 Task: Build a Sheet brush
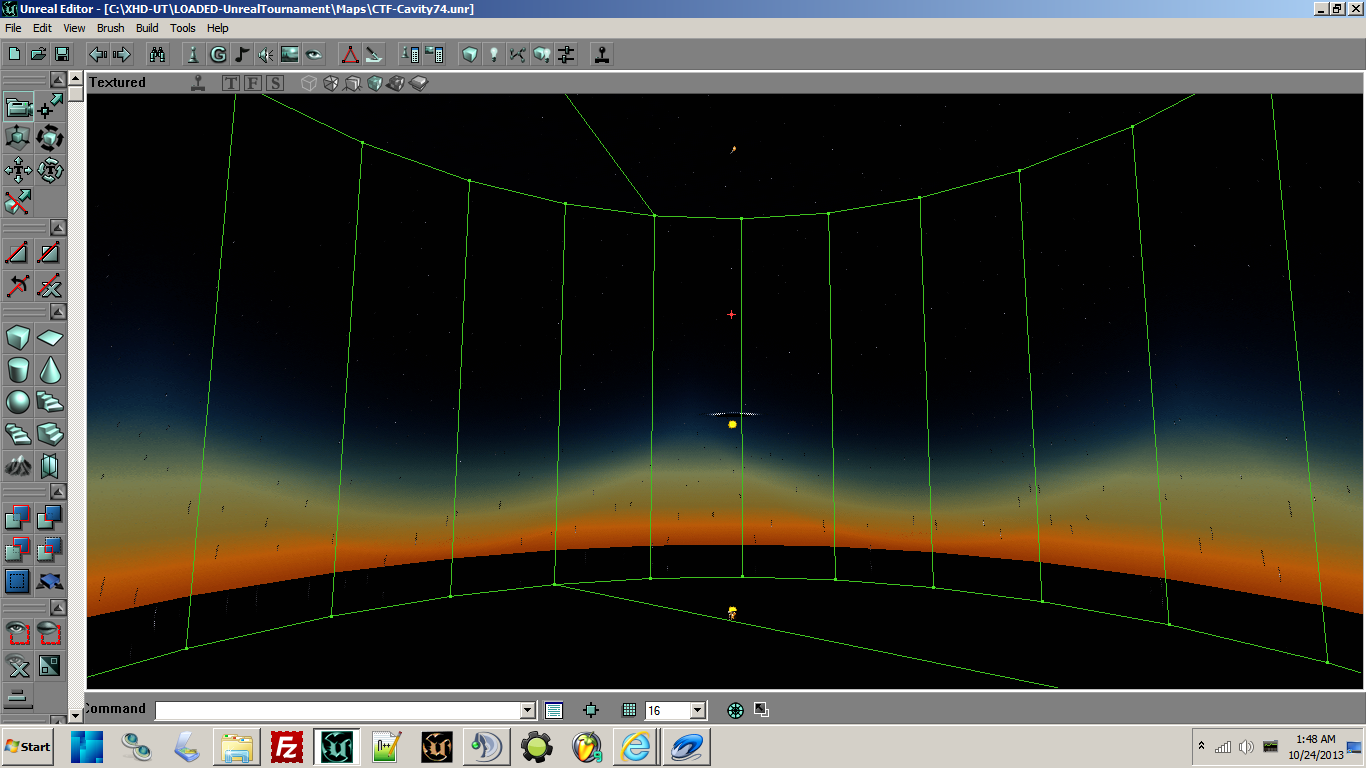point(50,338)
